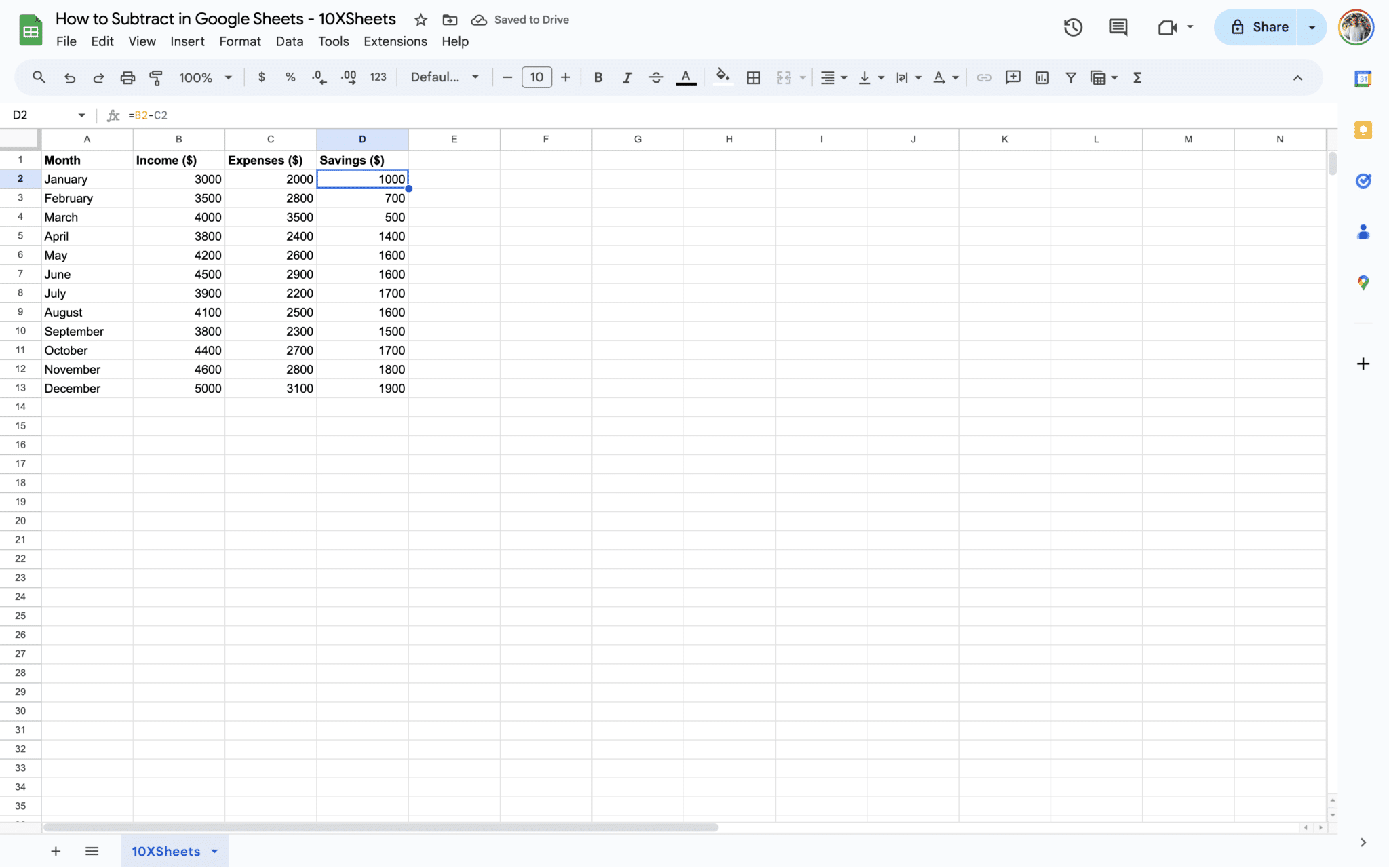Open the Extensions menu

[x=395, y=41]
